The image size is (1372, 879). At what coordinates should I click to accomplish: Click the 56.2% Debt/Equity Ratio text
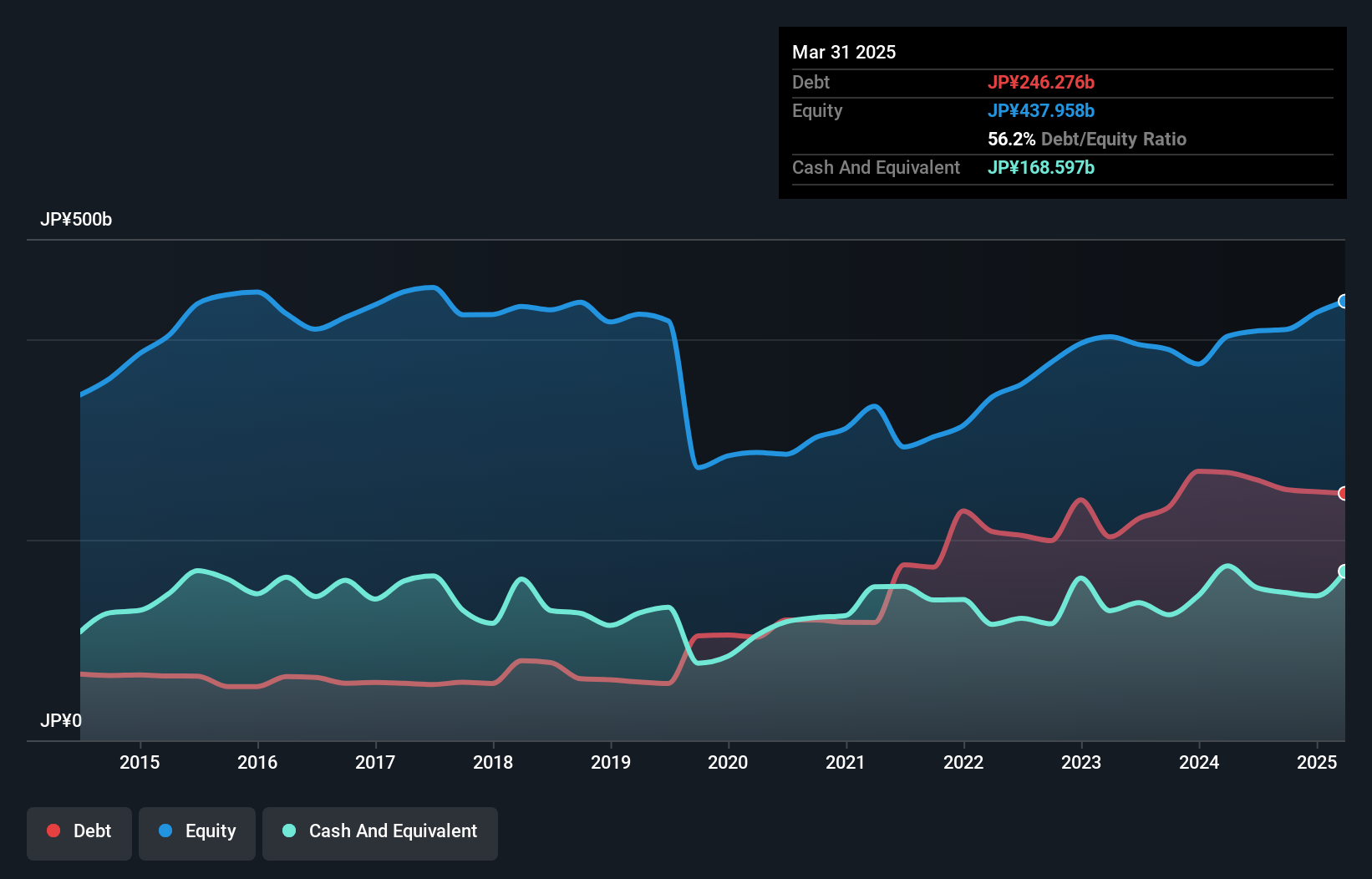[1087, 139]
